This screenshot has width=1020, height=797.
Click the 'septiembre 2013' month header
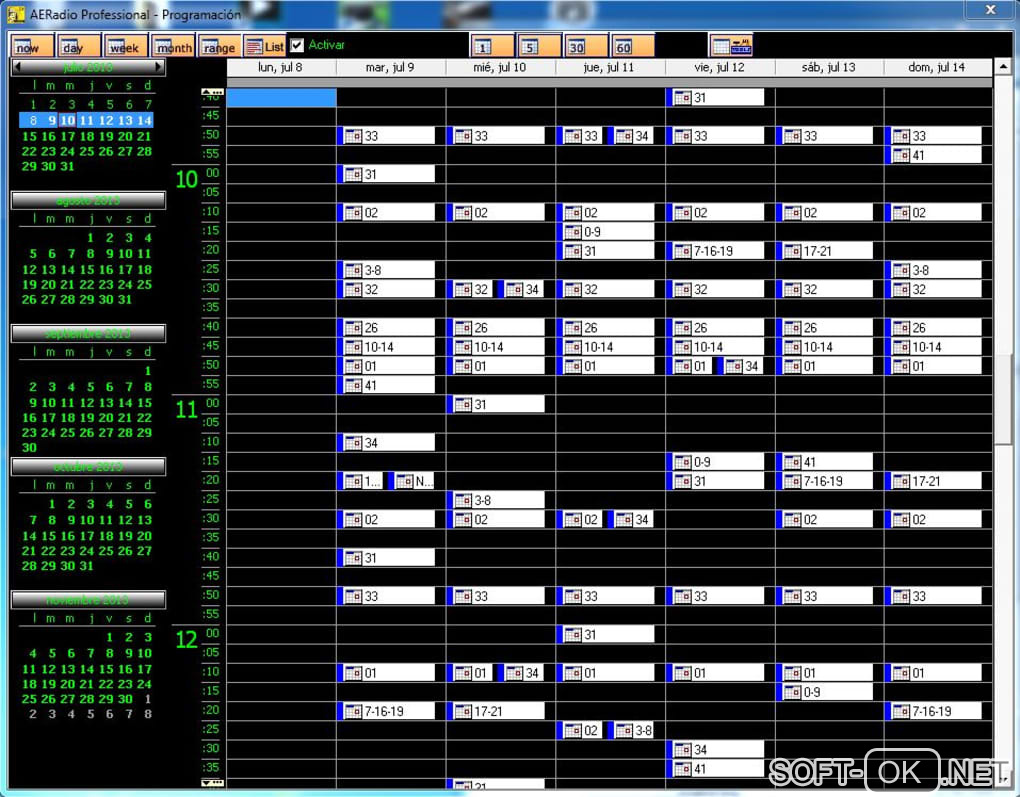coord(88,334)
